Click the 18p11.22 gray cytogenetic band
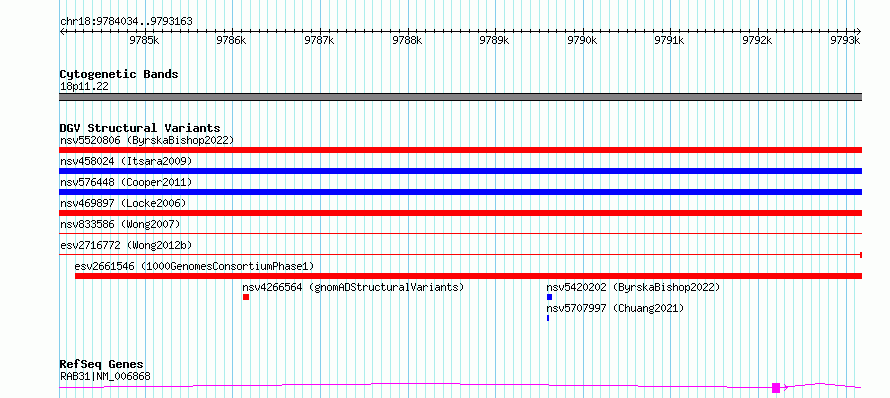 click(460, 97)
